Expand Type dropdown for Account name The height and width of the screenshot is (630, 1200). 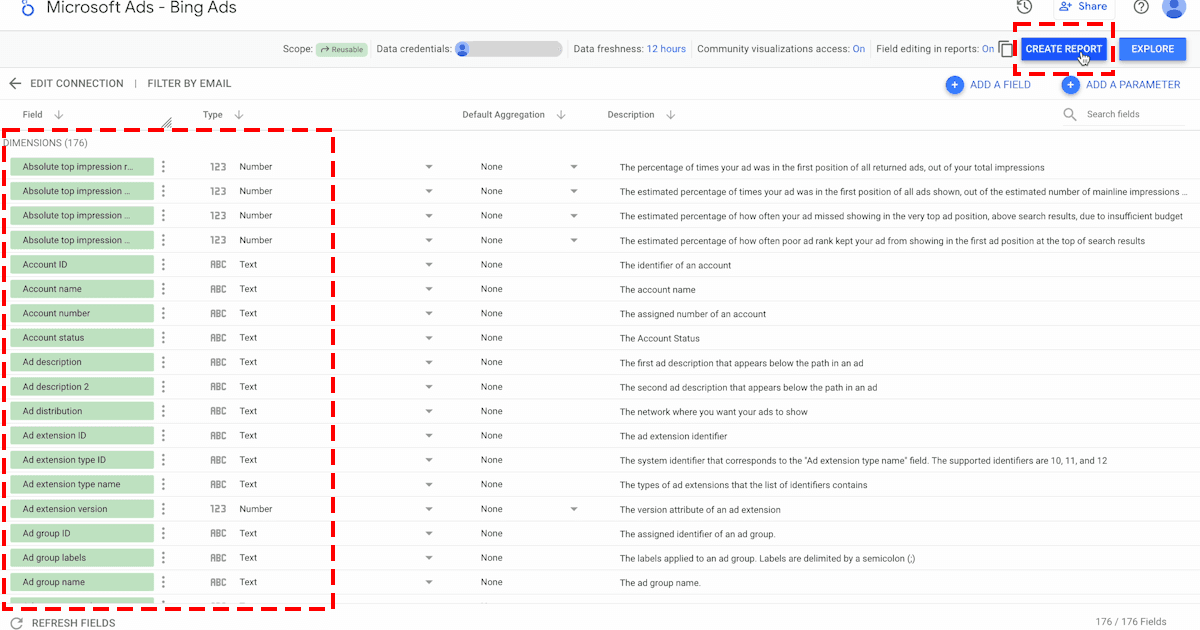428,289
